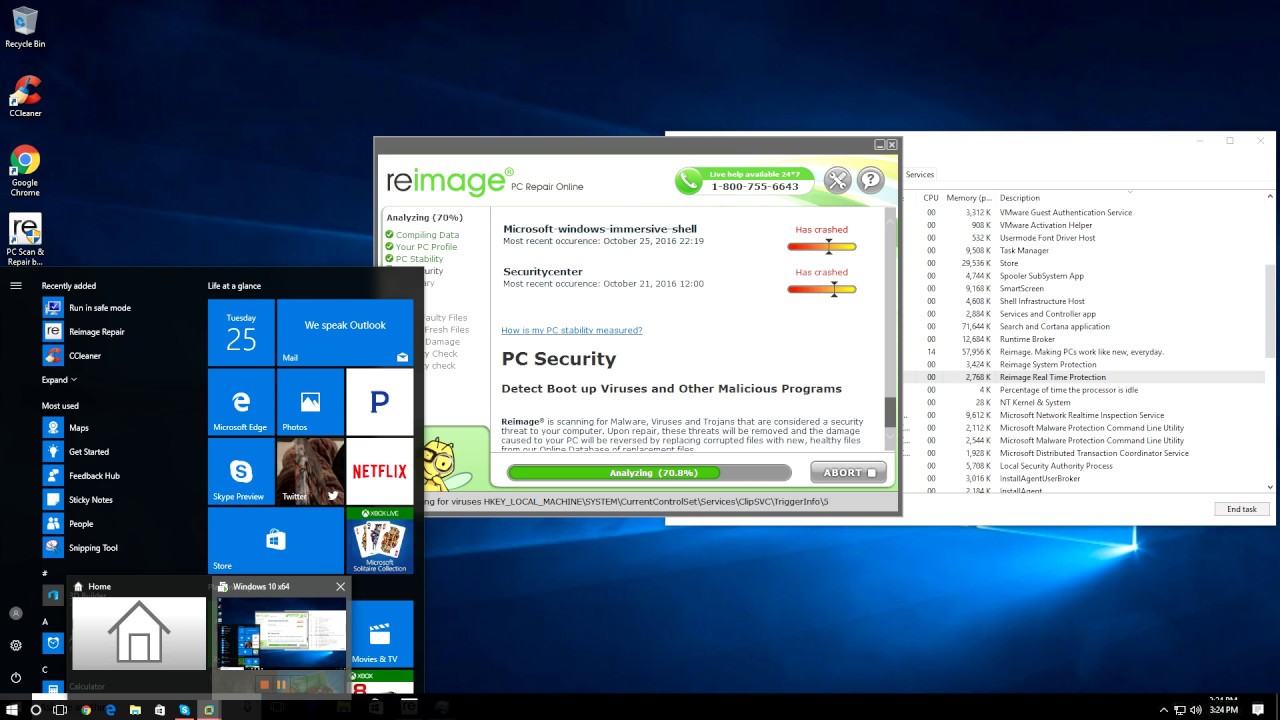Open the Photos tile
Screen dimensions: 1280x720
pos(310,401)
